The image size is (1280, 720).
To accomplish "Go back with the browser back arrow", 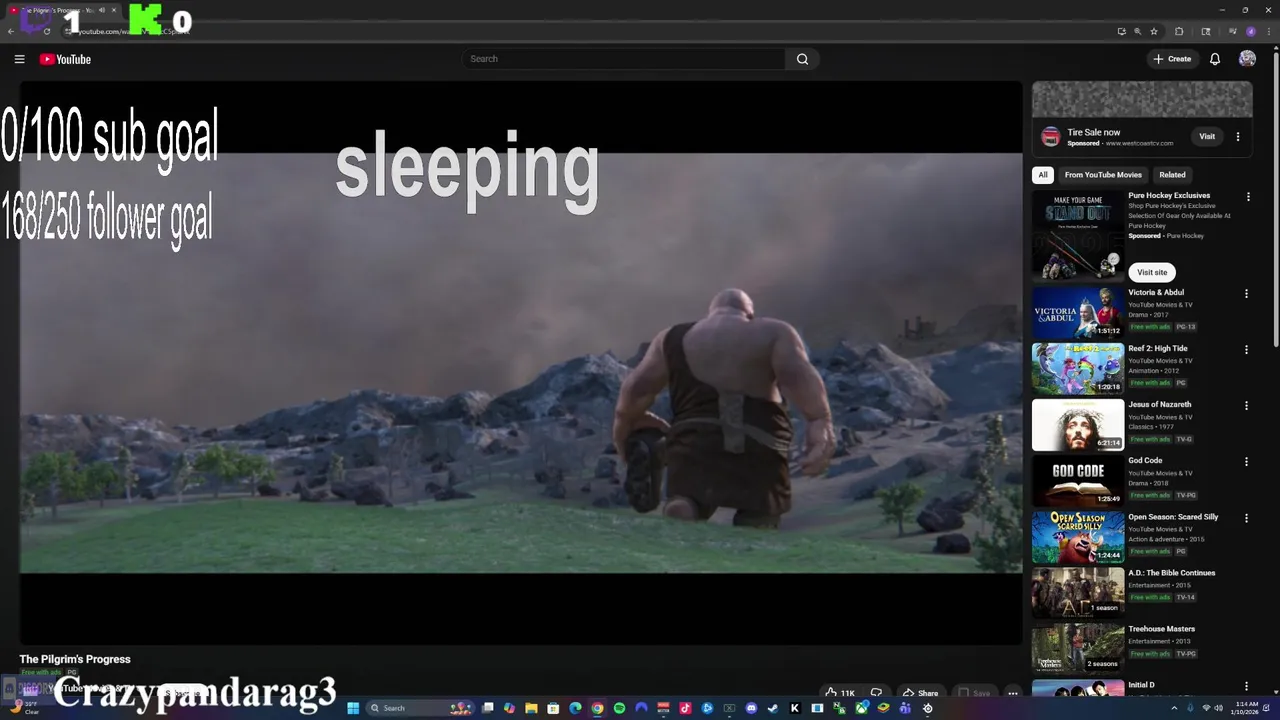I will coord(11,31).
